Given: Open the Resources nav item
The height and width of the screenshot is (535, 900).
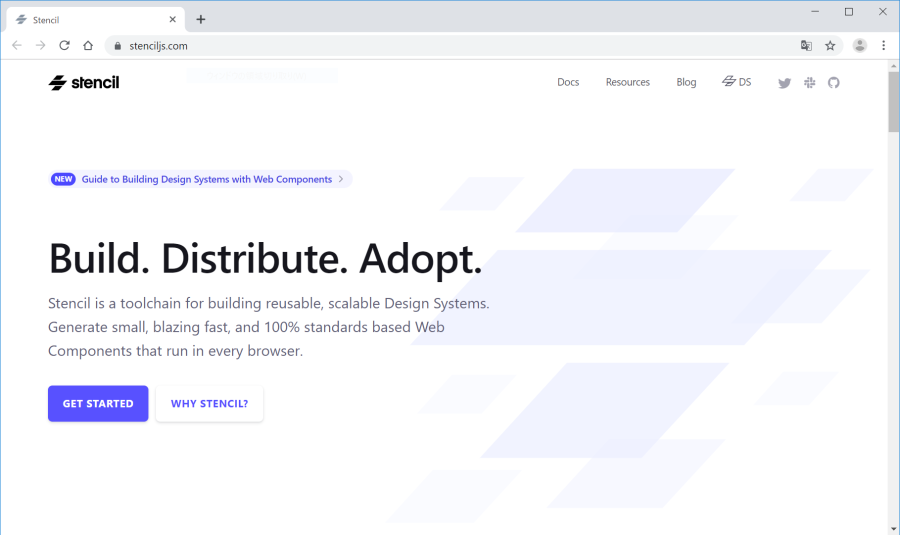Looking at the screenshot, I should click(x=628, y=82).
